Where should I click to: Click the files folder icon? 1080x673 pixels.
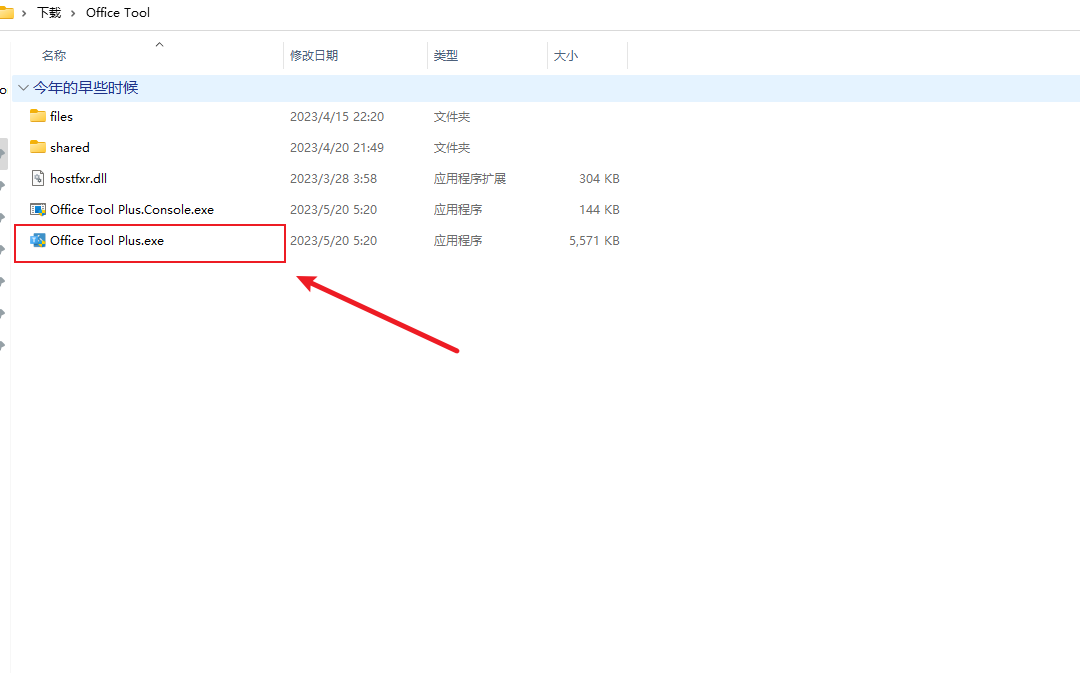click(38, 116)
